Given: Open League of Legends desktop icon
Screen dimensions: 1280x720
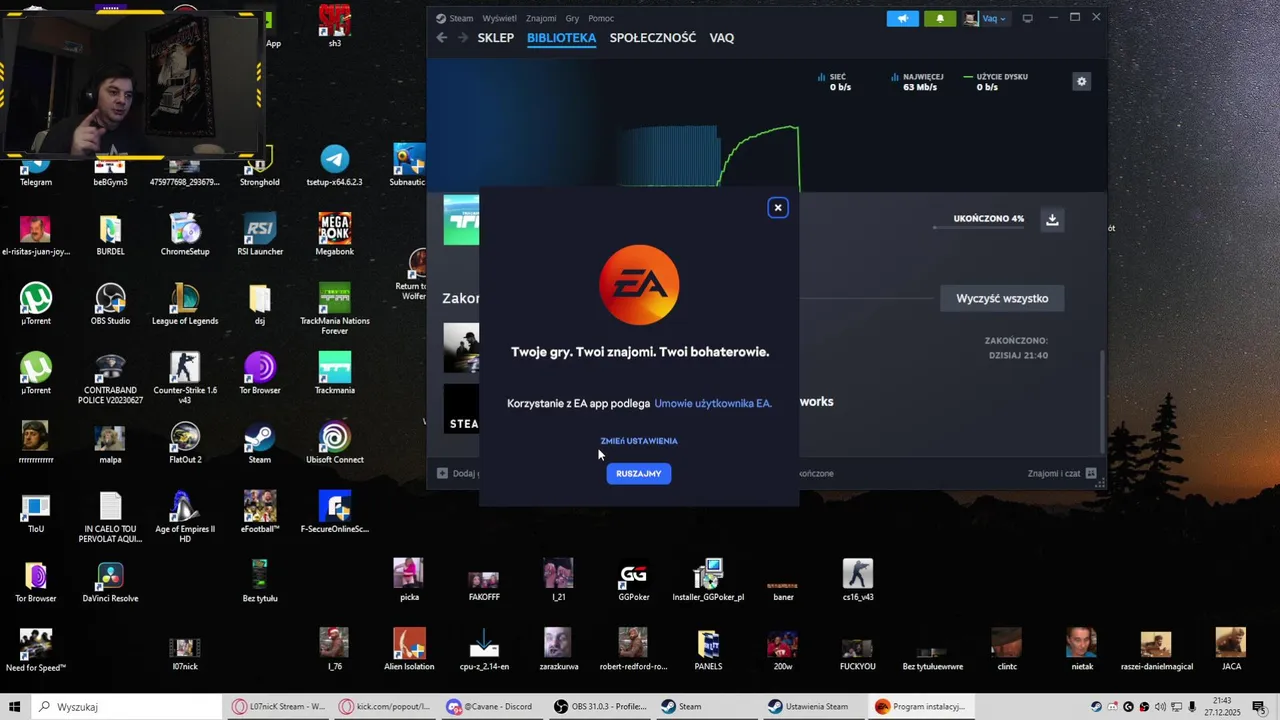Looking at the screenshot, I should pyautogui.click(x=185, y=304).
